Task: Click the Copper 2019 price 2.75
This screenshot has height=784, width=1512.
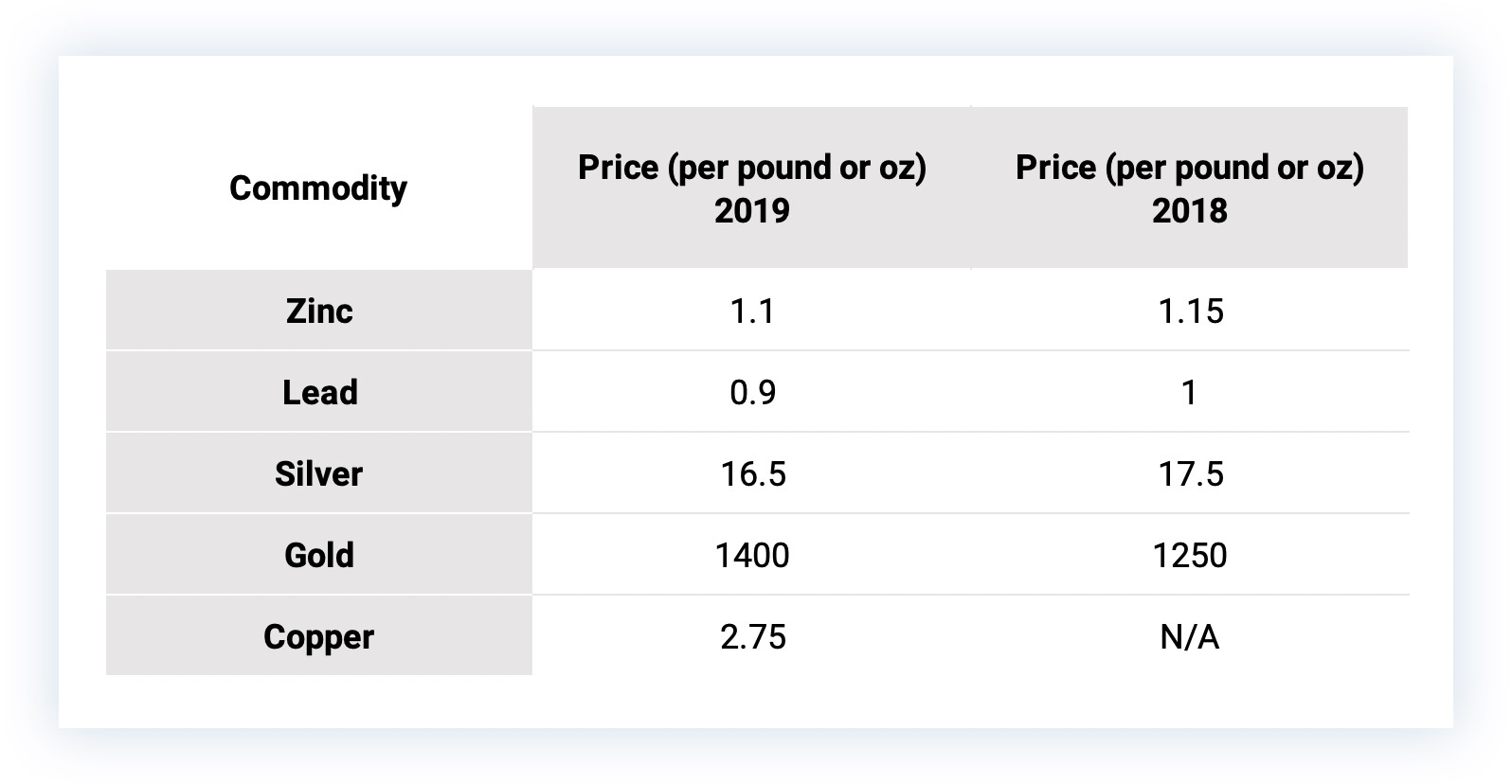Action: (752, 636)
